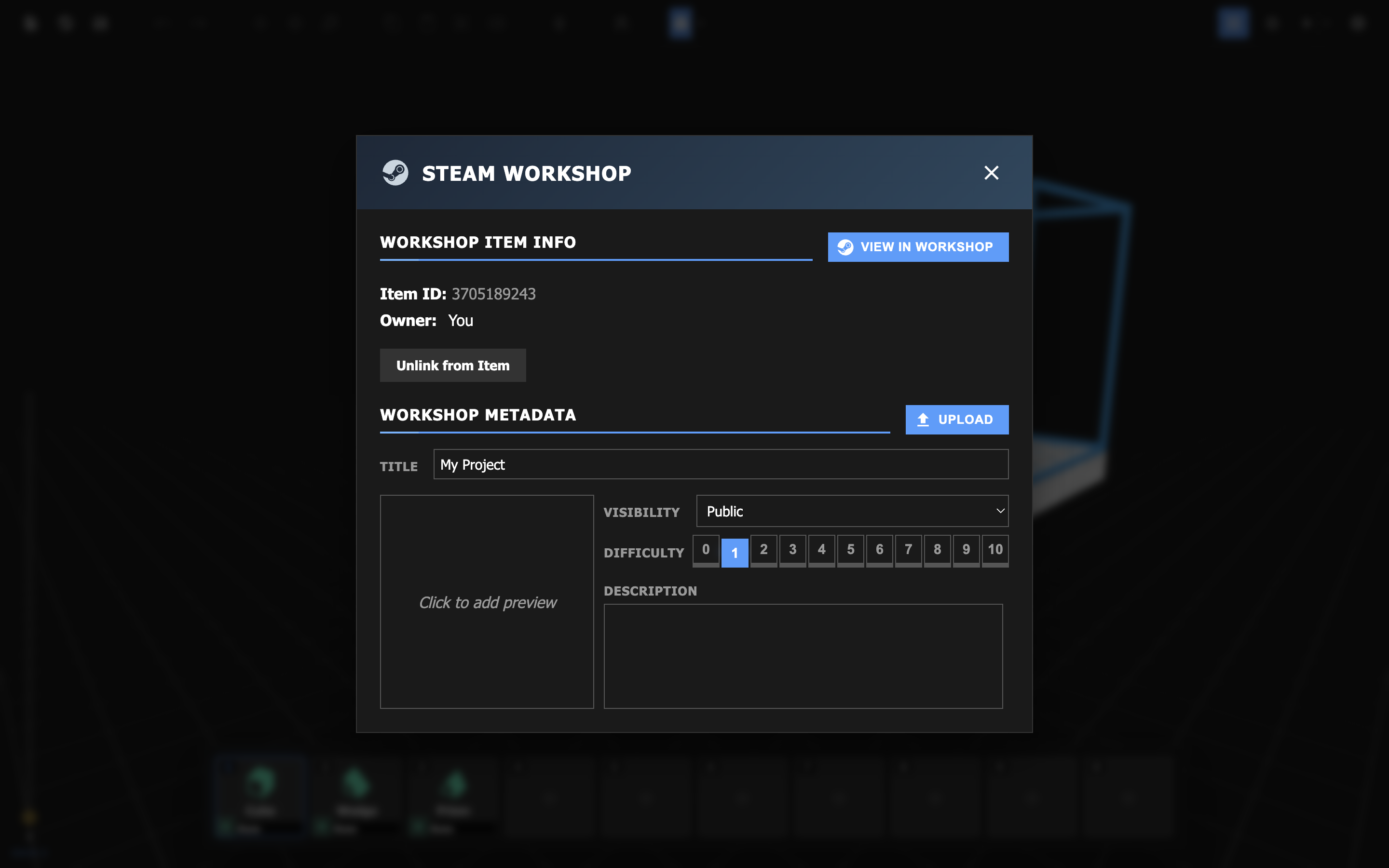The width and height of the screenshot is (1389, 868).
Task: Choose difficulty level 7
Action: [908, 551]
